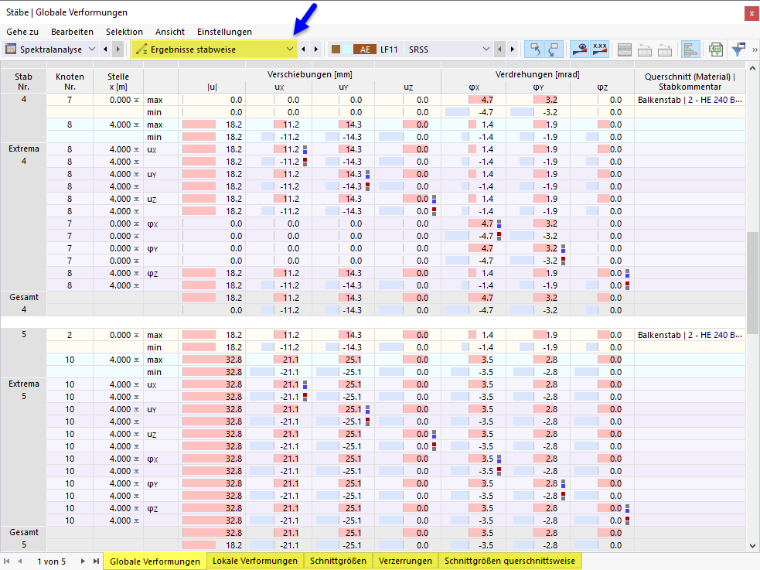
Task: Toggle selection sync arrow pointing right
Action: (x=553, y=49)
